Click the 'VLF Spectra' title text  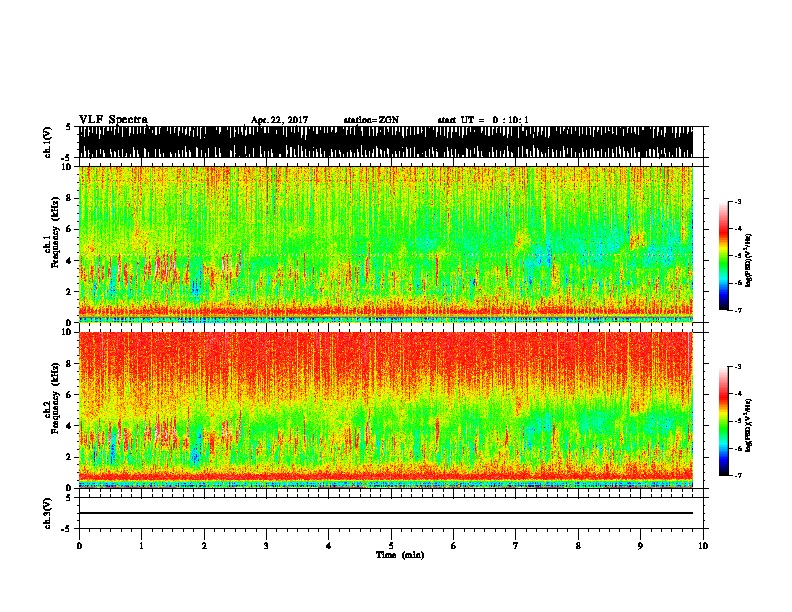point(113,119)
